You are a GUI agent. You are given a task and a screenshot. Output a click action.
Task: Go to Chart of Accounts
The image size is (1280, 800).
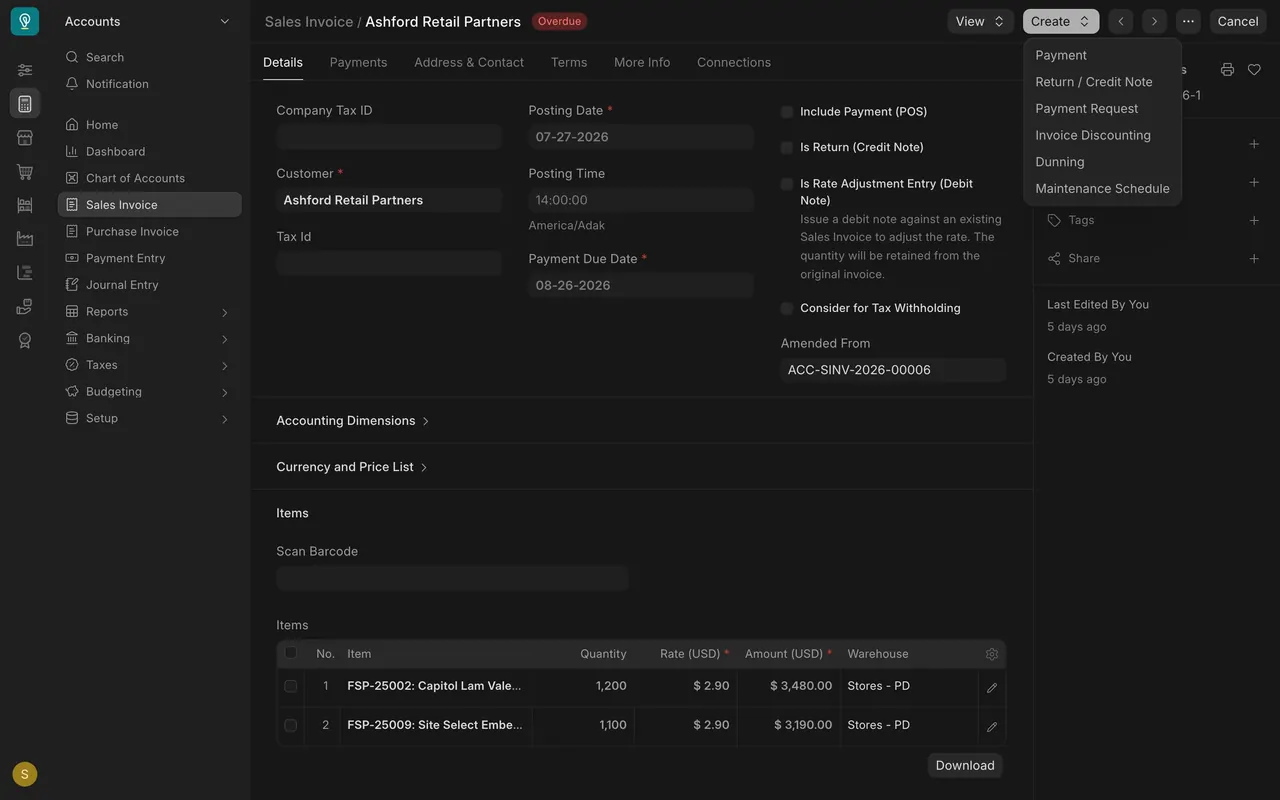pos(149,178)
